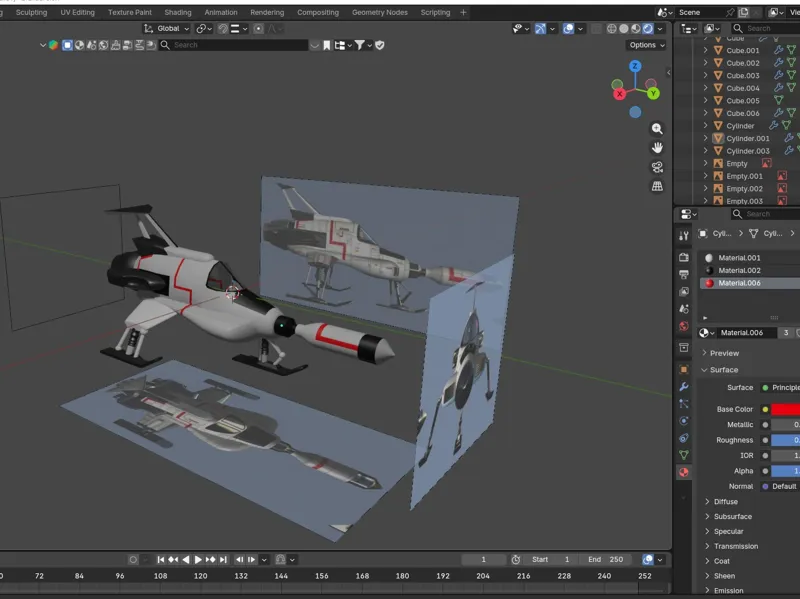Open the Scene properties icon
Screen dimensions: 800x599
pos(684,309)
